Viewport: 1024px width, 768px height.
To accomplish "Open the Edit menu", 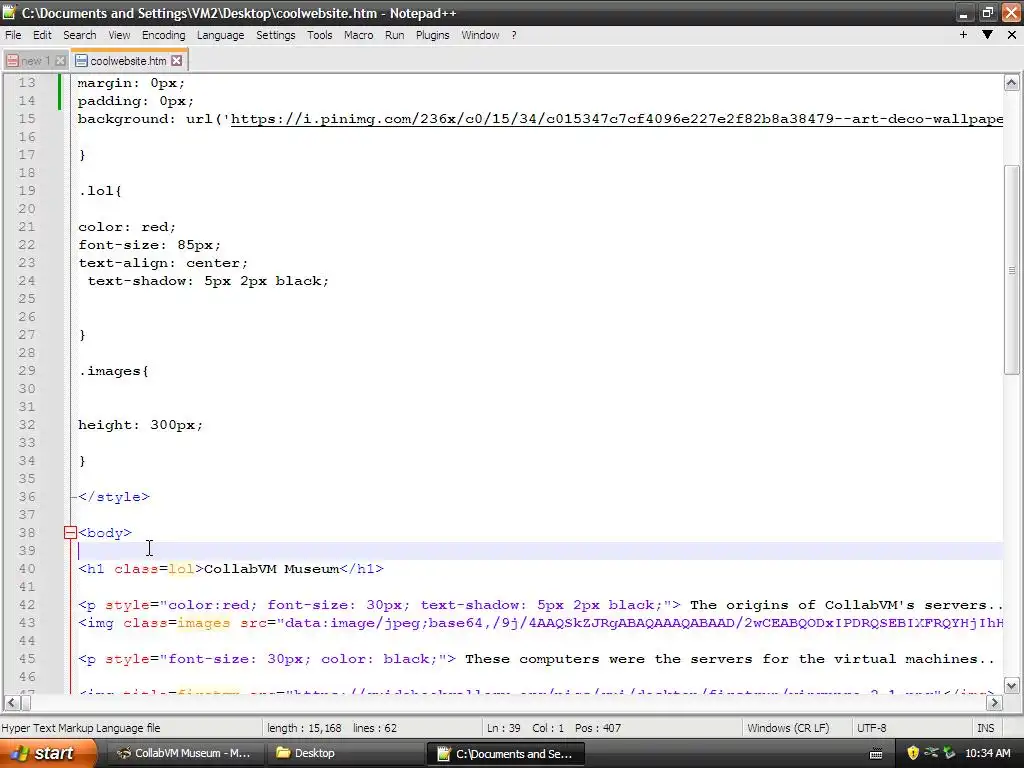I will tap(42, 35).
